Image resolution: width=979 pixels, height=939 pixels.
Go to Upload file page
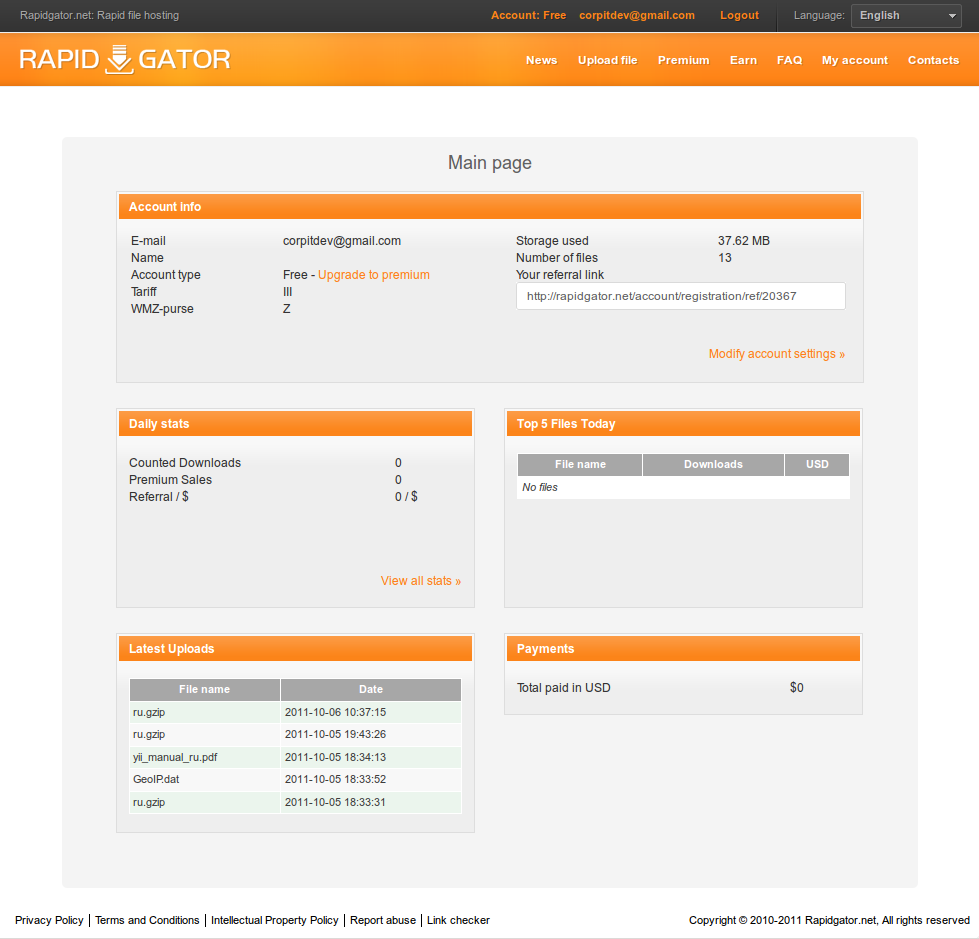(608, 60)
